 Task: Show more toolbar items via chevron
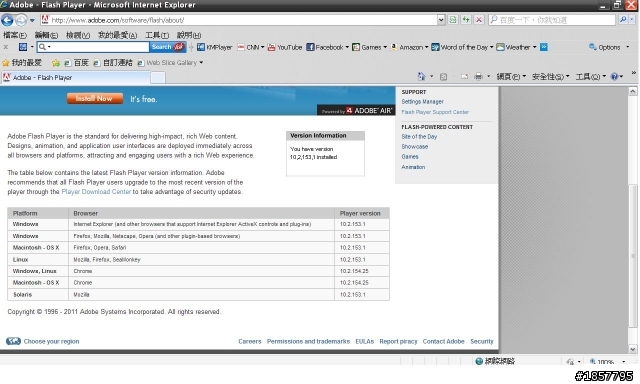coord(544,47)
